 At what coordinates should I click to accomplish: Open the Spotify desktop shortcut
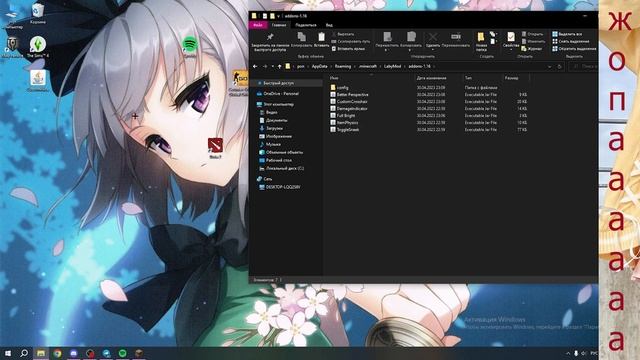tap(190, 47)
